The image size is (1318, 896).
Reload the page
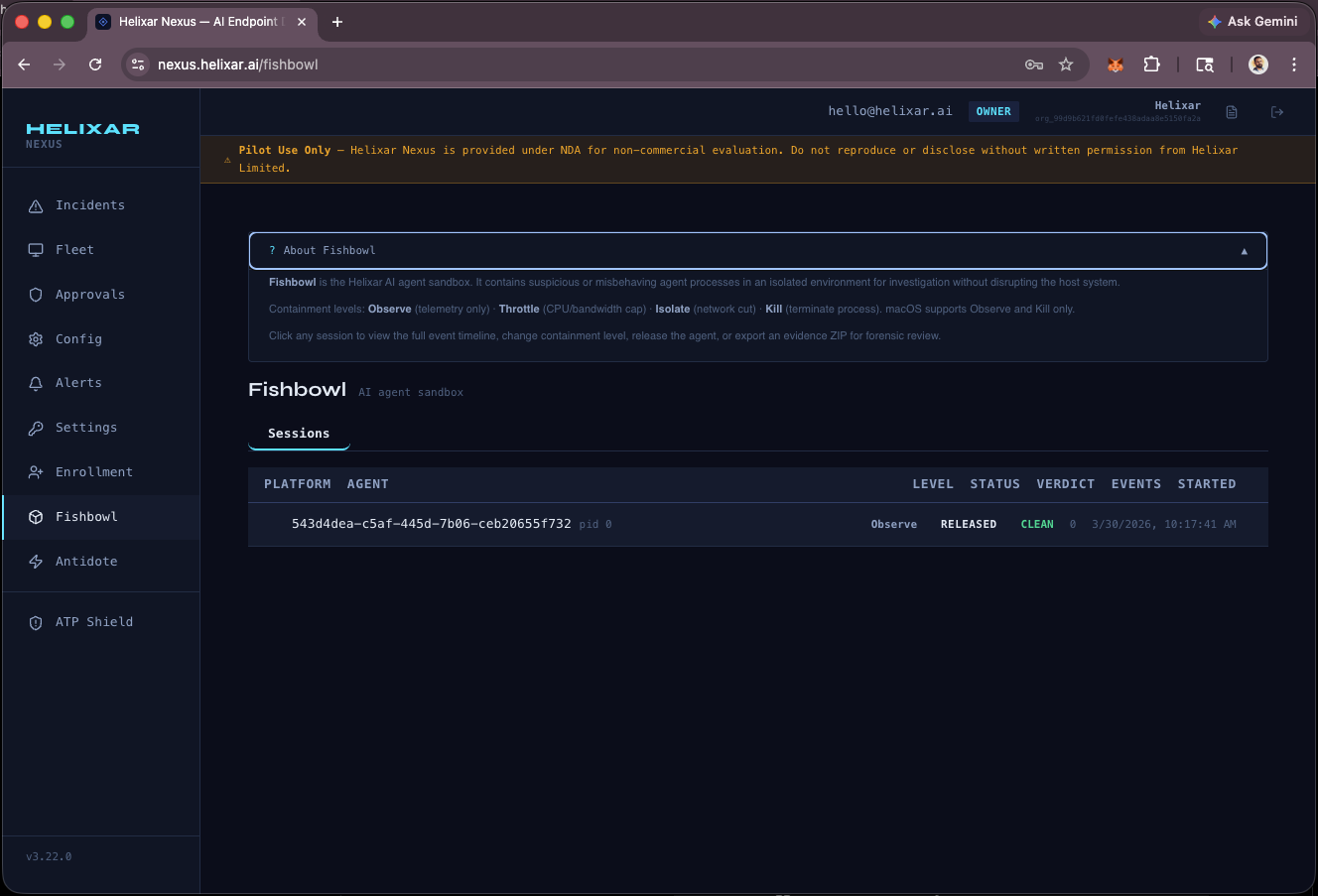pyautogui.click(x=95, y=64)
